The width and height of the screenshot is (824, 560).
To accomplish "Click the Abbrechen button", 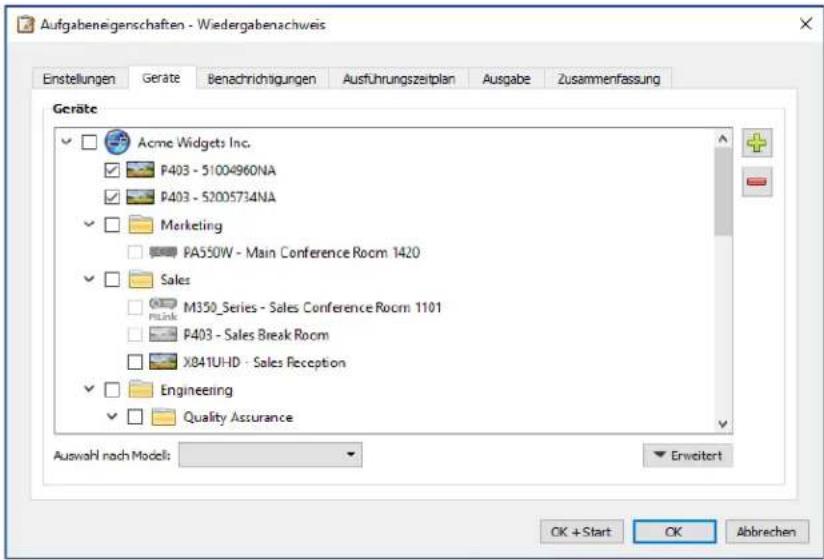I will [x=767, y=532].
